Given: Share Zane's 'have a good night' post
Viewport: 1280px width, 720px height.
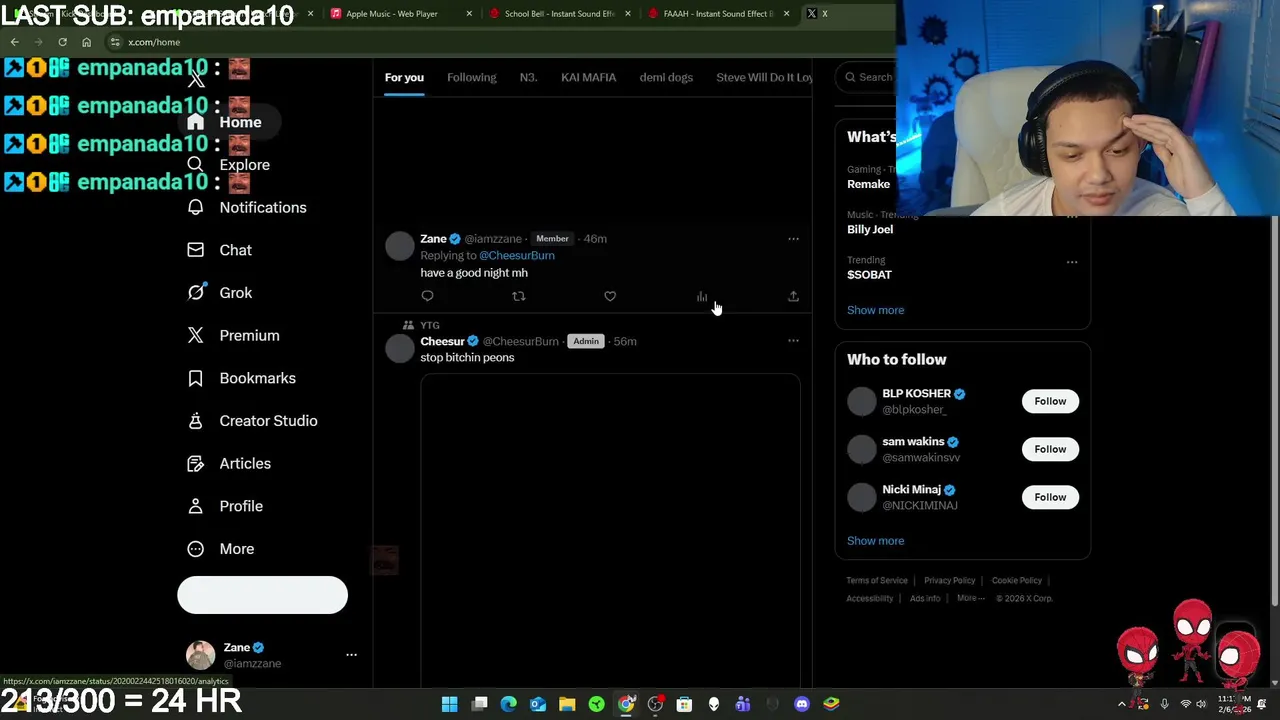Looking at the screenshot, I should [x=793, y=296].
